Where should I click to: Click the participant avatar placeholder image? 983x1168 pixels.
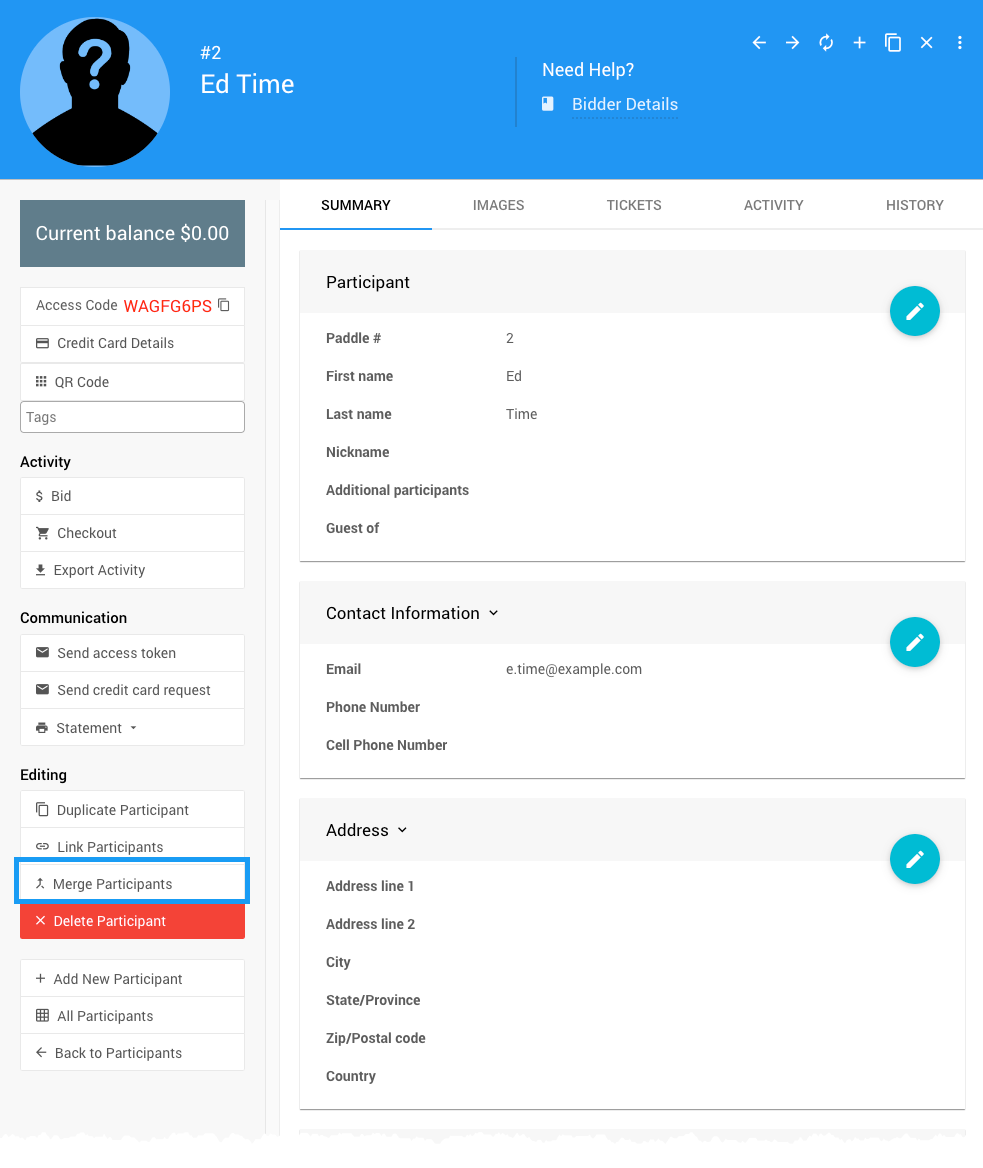(x=95, y=91)
